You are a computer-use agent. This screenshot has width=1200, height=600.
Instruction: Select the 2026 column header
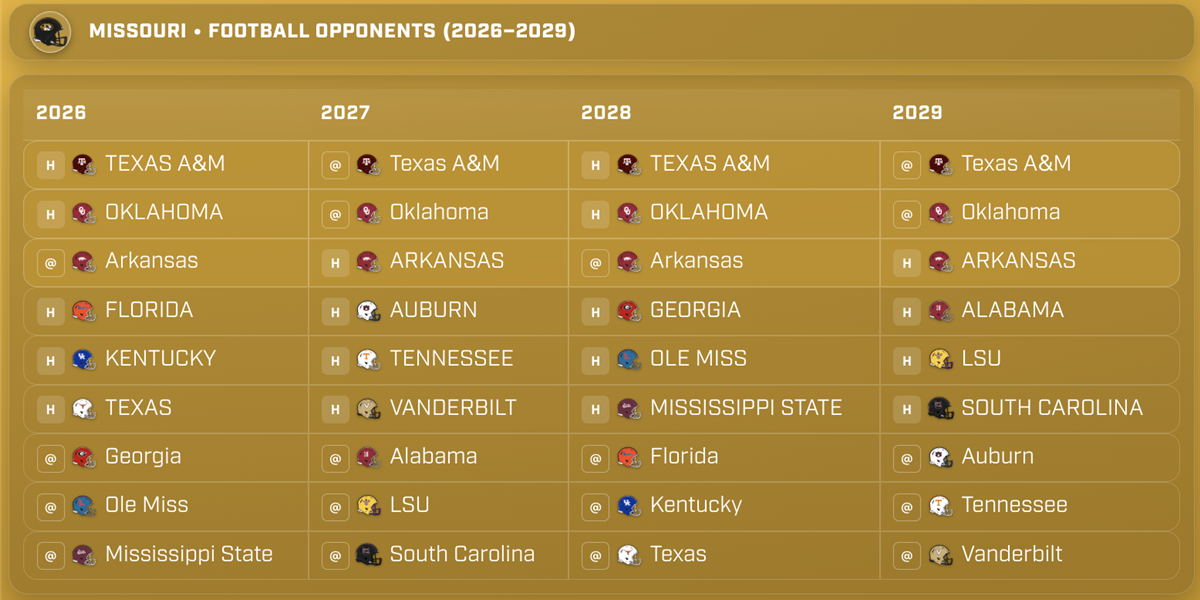pyautogui.click(x=61, y=113)
